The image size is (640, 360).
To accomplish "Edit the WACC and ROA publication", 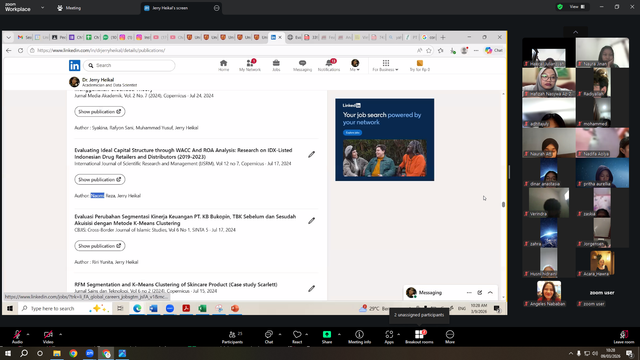I will tap(311, 154).
